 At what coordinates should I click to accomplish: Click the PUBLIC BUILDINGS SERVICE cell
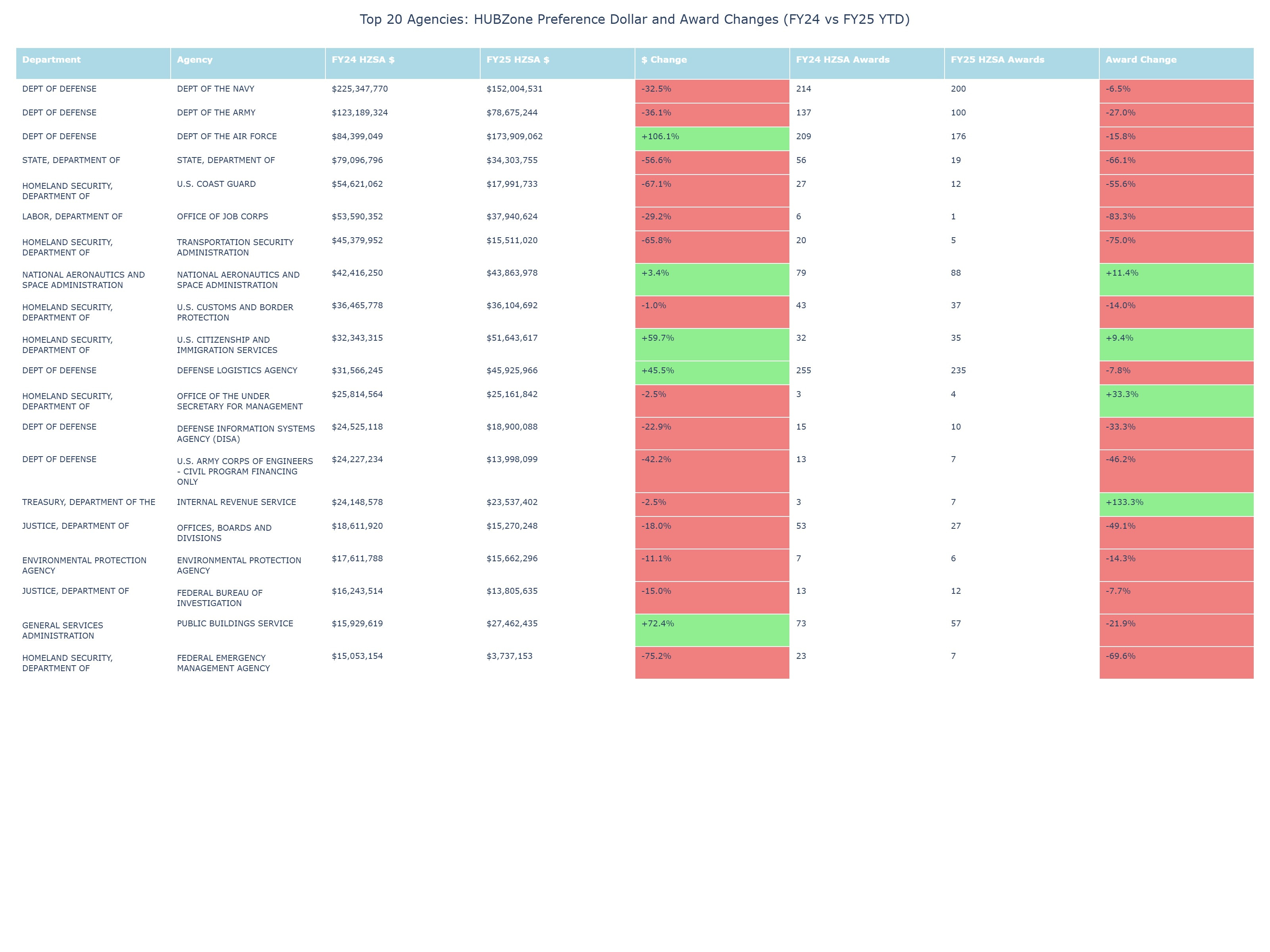[x=235, y=624]
